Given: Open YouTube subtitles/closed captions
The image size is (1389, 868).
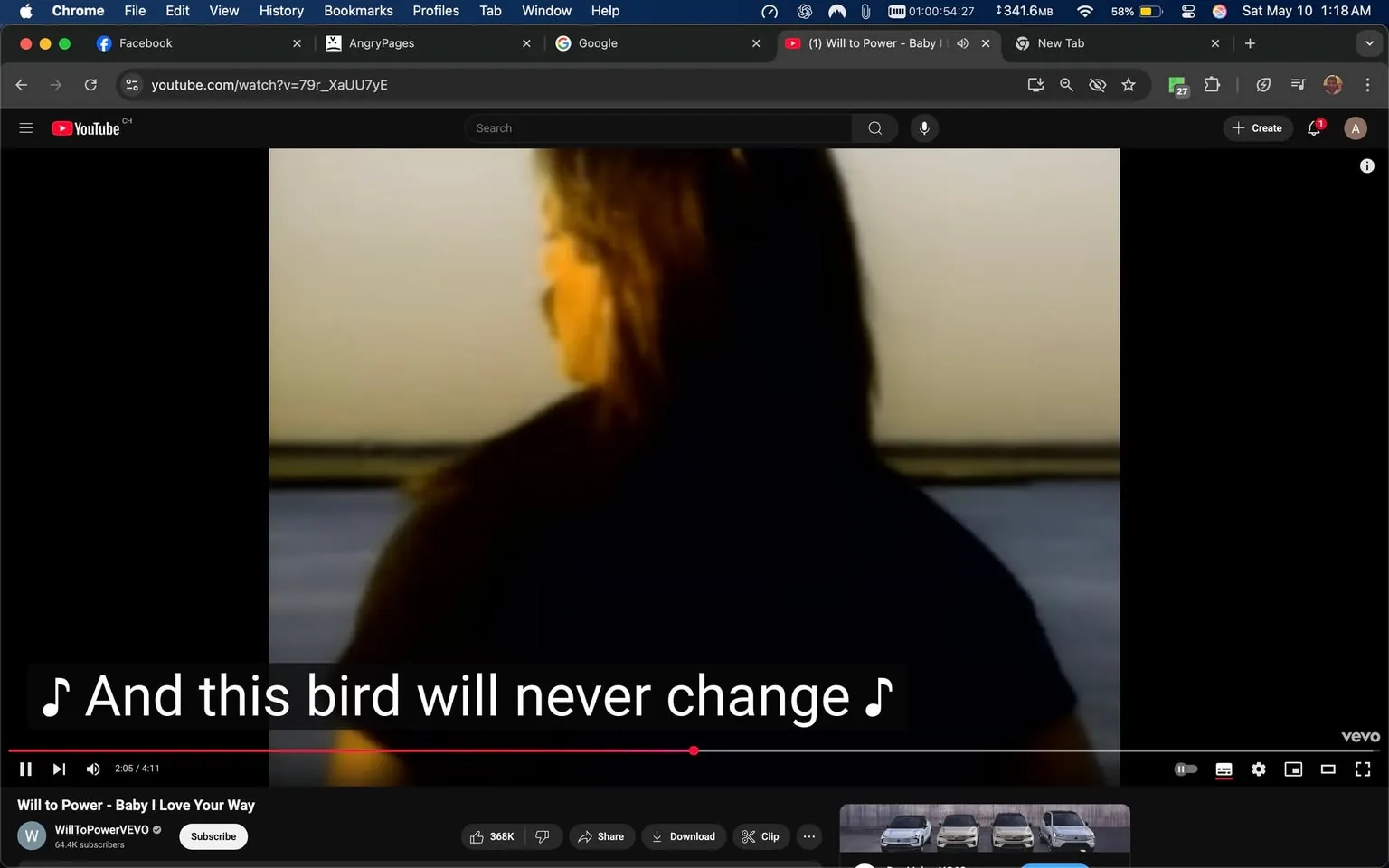Looking at the screenshot, I should (1224, 769).
